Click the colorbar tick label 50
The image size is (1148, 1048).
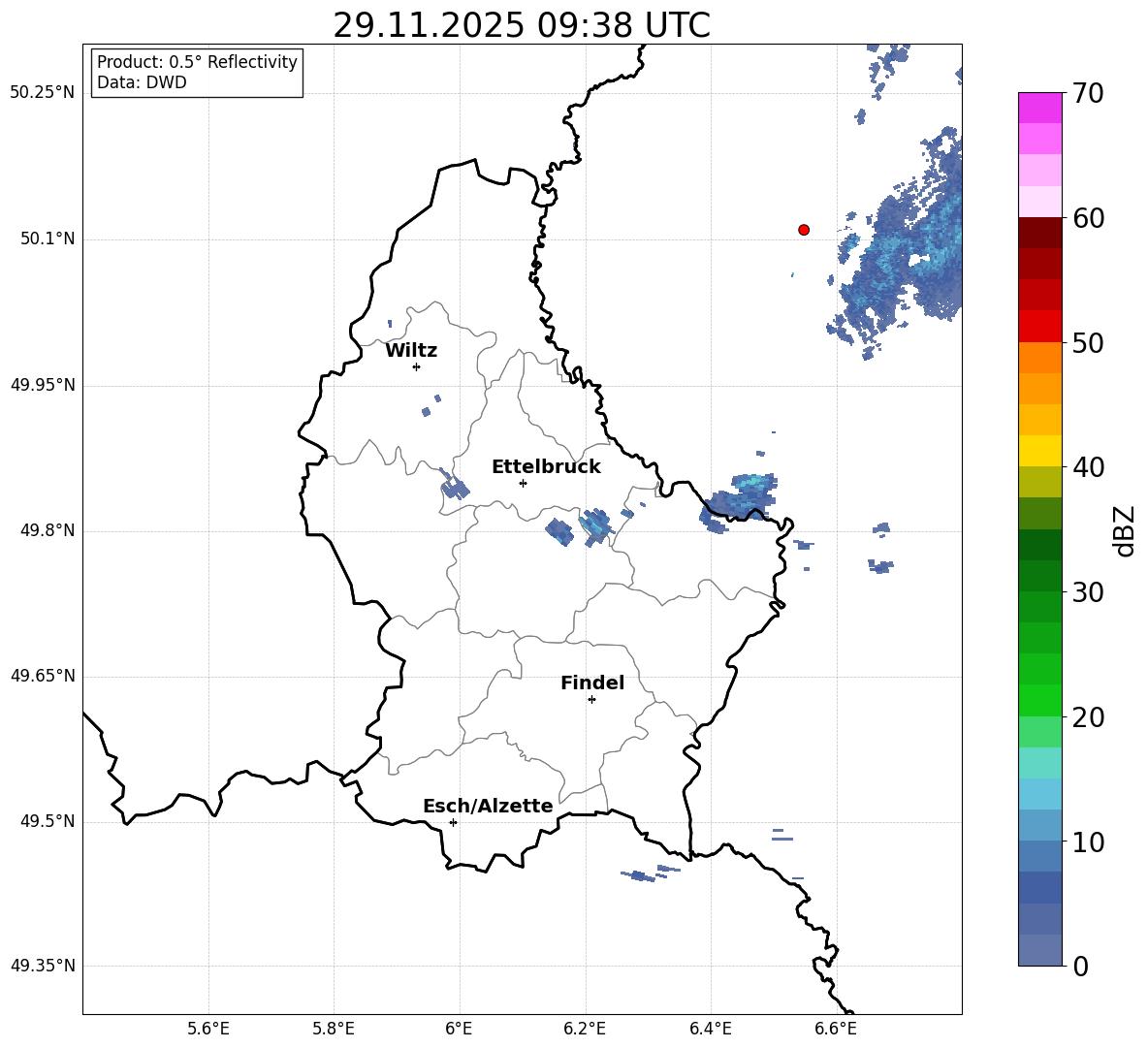tap(1088, 342)
